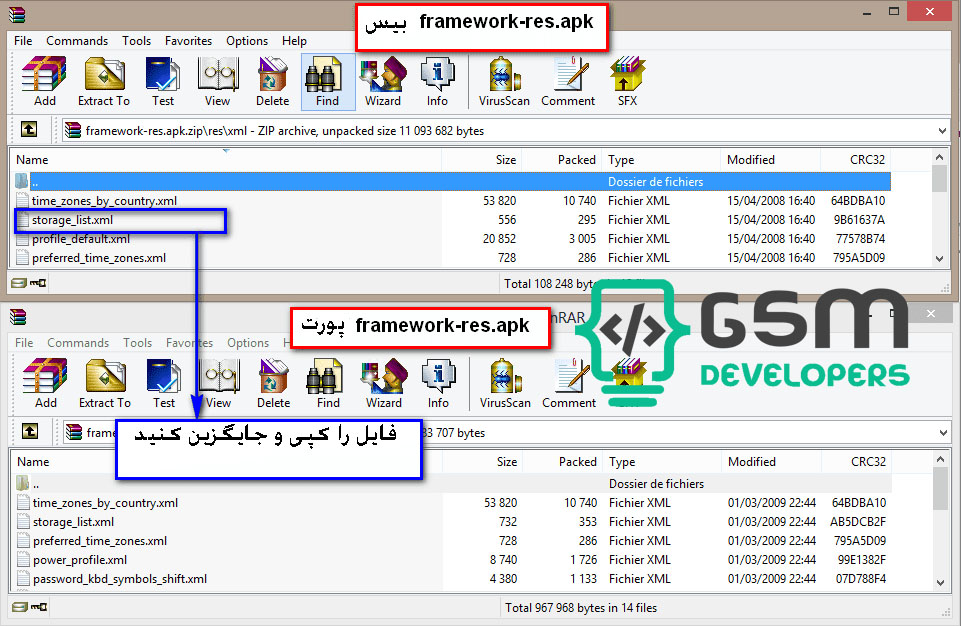Sort by Size column in the upper window
The image size is (961, 626).
[481, 159]
